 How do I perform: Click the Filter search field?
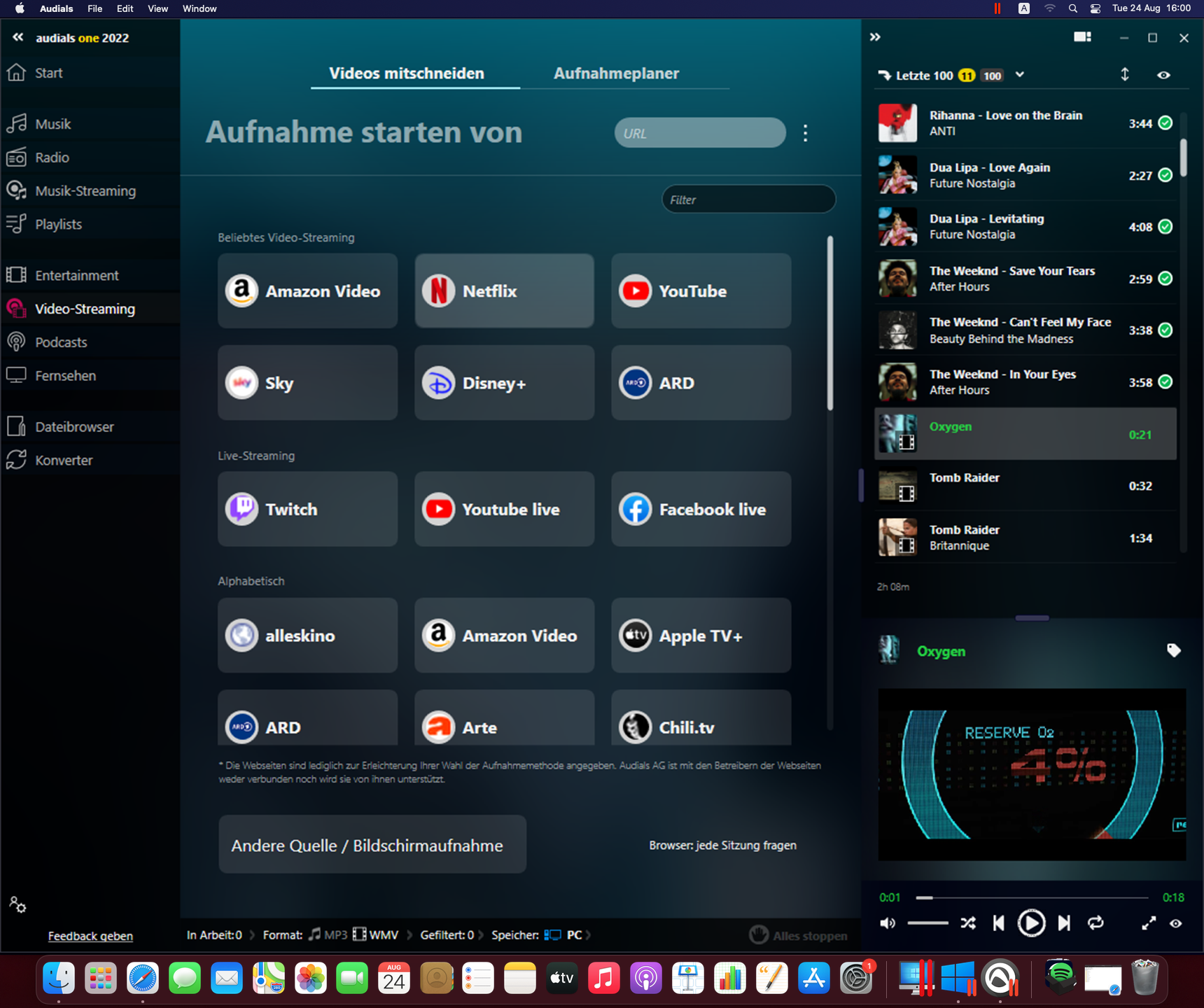748,199
